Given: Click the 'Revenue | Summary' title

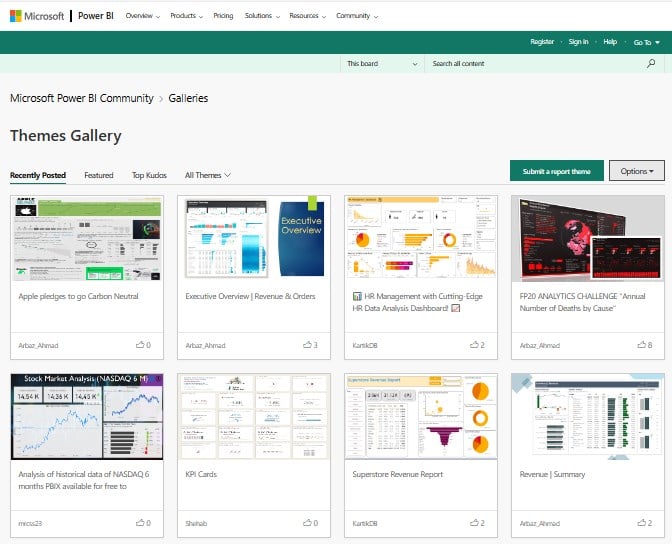Looking at the screenshot, I should click(x=552, y=474).
